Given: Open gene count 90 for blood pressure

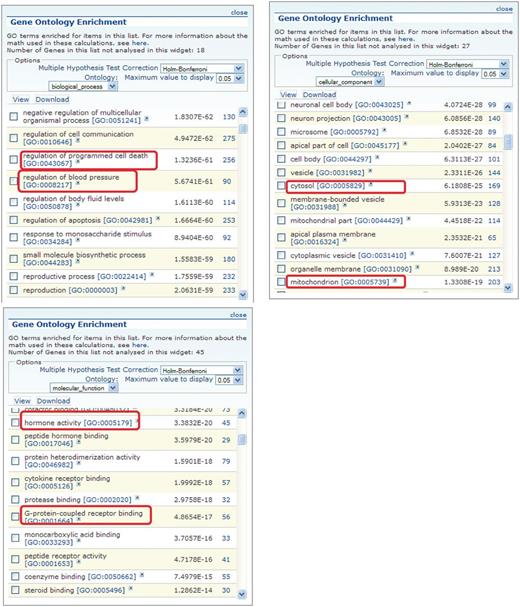Looking at the screenshot, I should point(227,181).
